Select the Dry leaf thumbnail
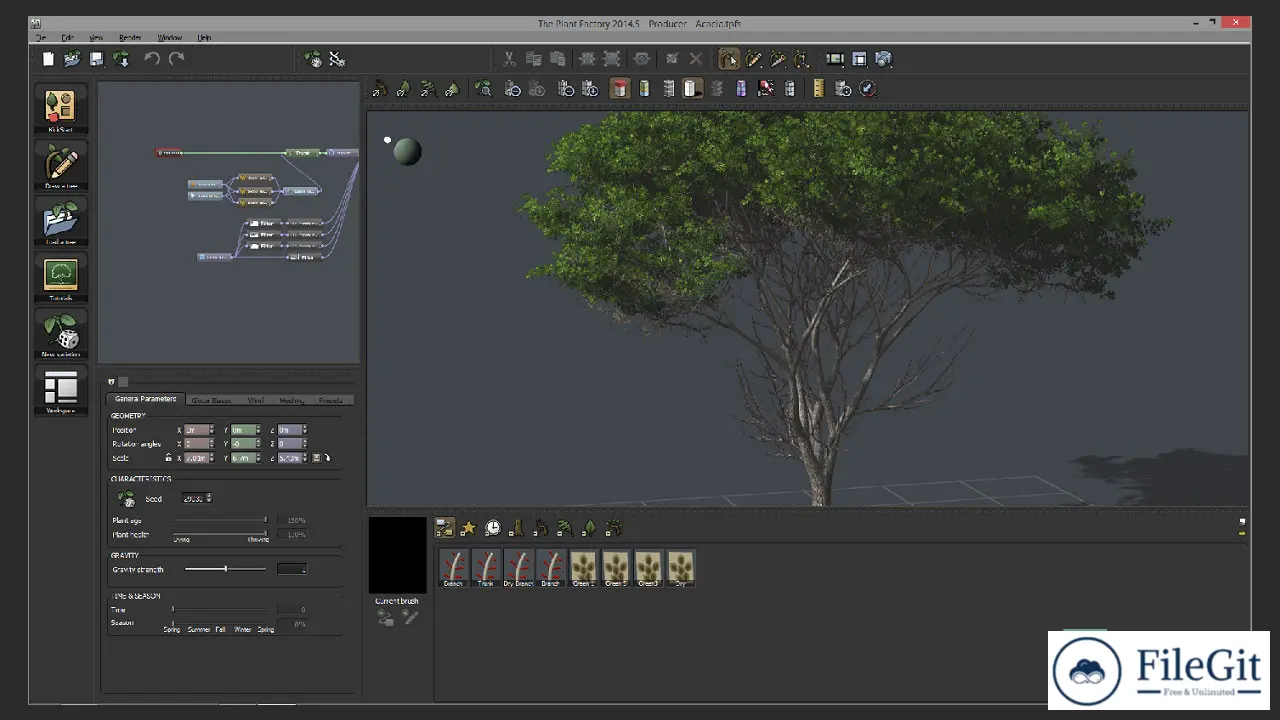1280x720 pixels. 681,568
